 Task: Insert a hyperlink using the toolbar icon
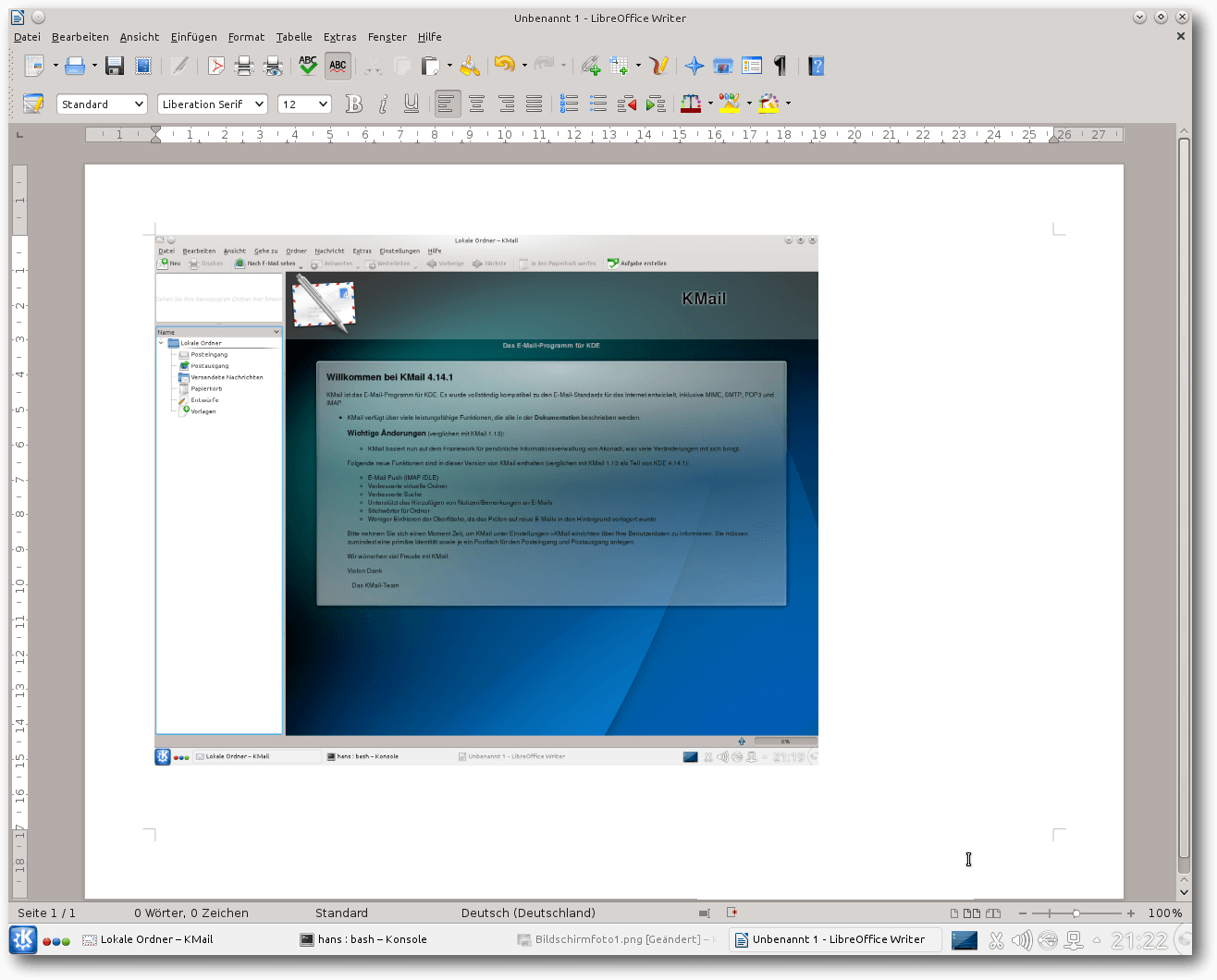pos(590,66)
